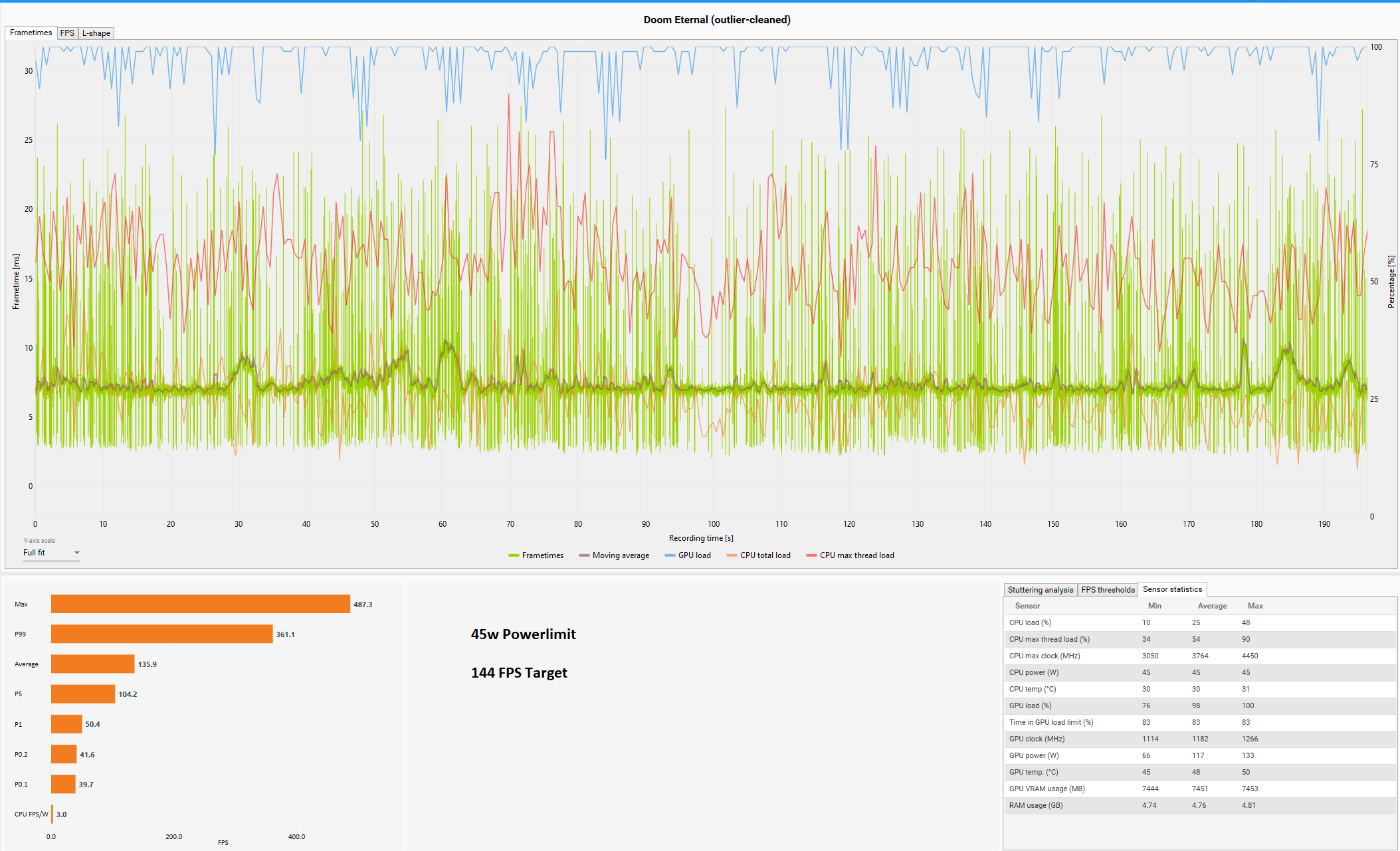Select the GPU VRAM usage (MB) row

tap(1047, 789)
